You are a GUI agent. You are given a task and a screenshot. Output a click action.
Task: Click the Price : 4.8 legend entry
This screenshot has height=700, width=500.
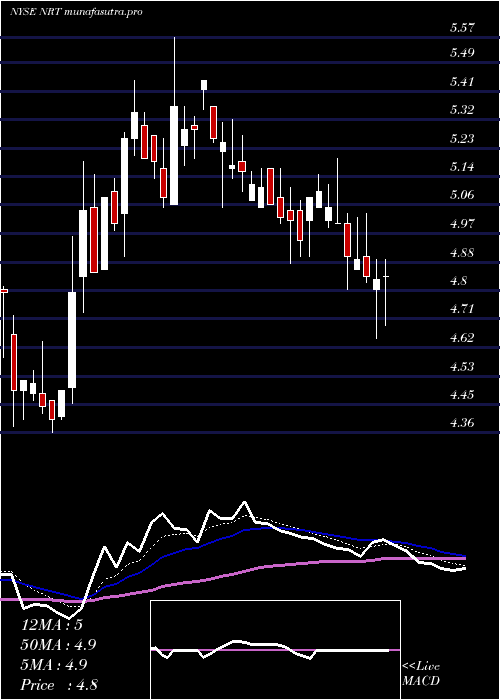coord(59,684)
